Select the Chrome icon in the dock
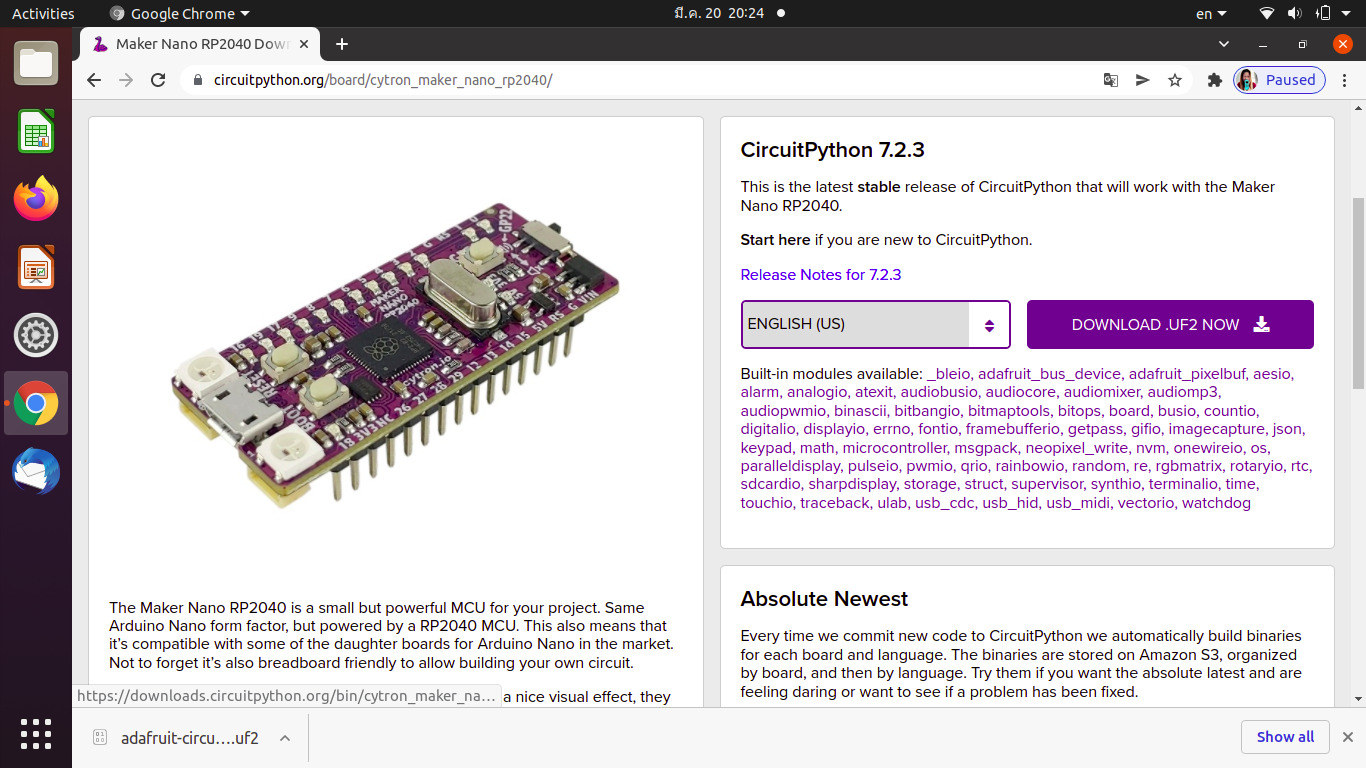The height and width of the screenshot is (768, 1366). coord(36,403)
